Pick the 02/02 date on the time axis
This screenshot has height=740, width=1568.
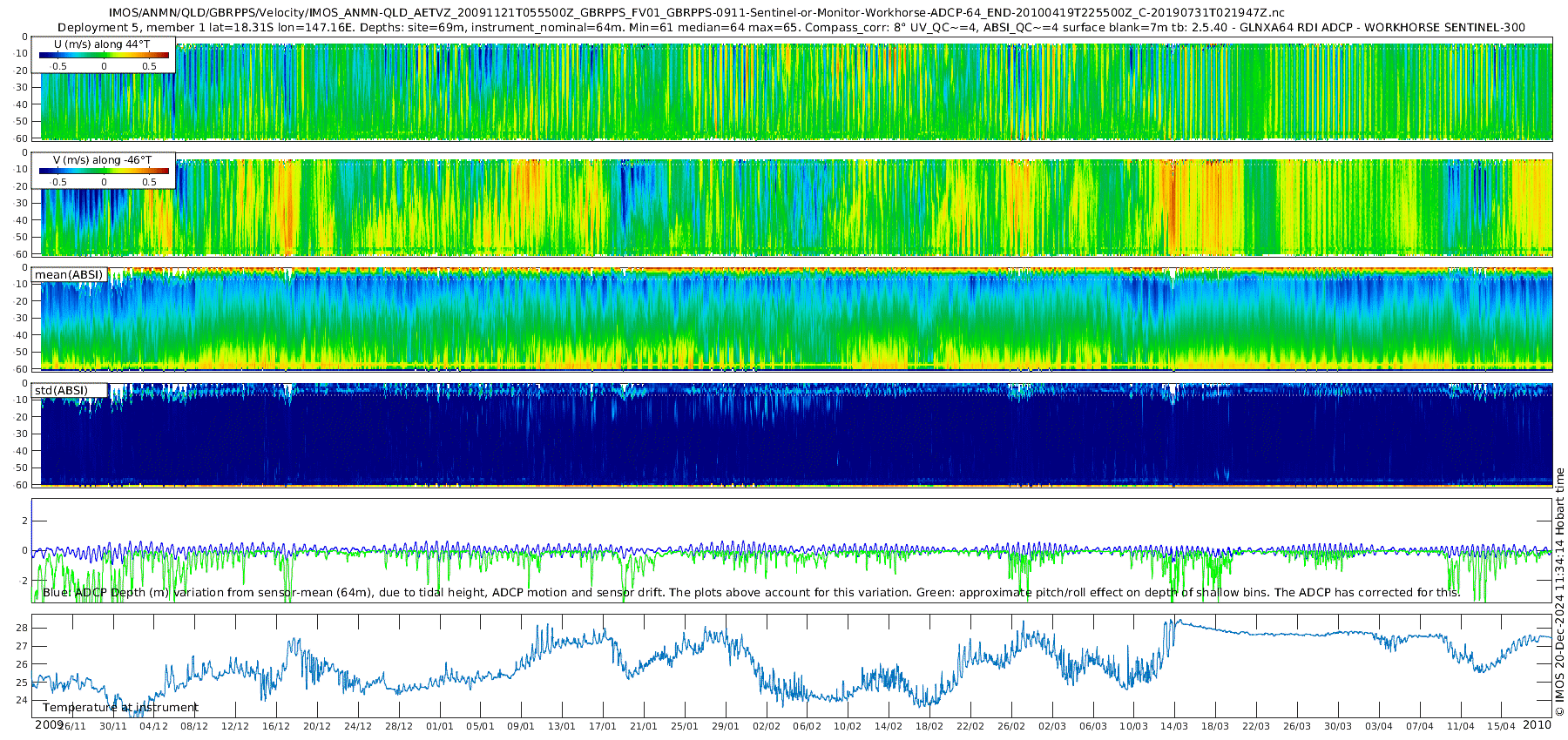point(767,726)
